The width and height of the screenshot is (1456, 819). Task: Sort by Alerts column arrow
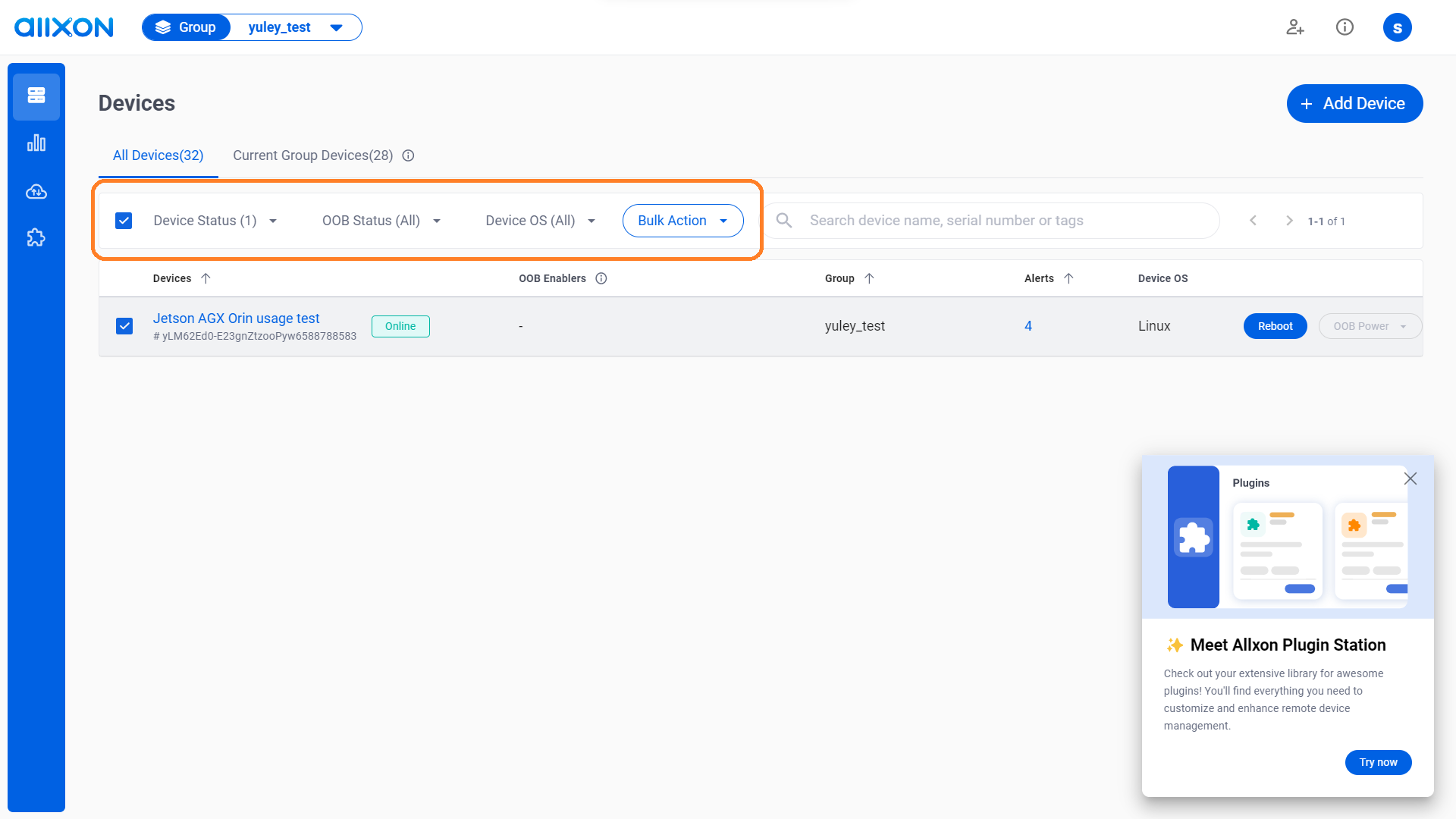click(1068, 278)
